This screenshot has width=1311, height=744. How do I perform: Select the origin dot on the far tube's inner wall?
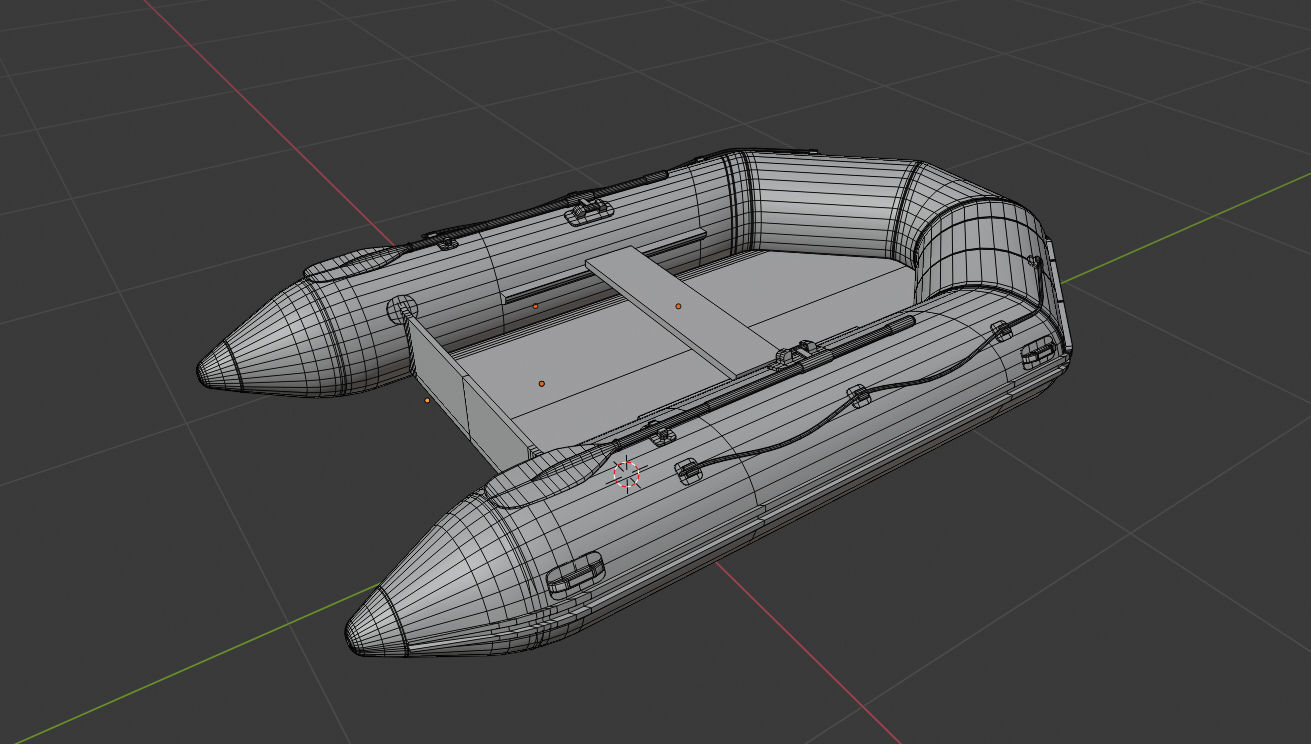pyautogui.click(x=535, y=306)
